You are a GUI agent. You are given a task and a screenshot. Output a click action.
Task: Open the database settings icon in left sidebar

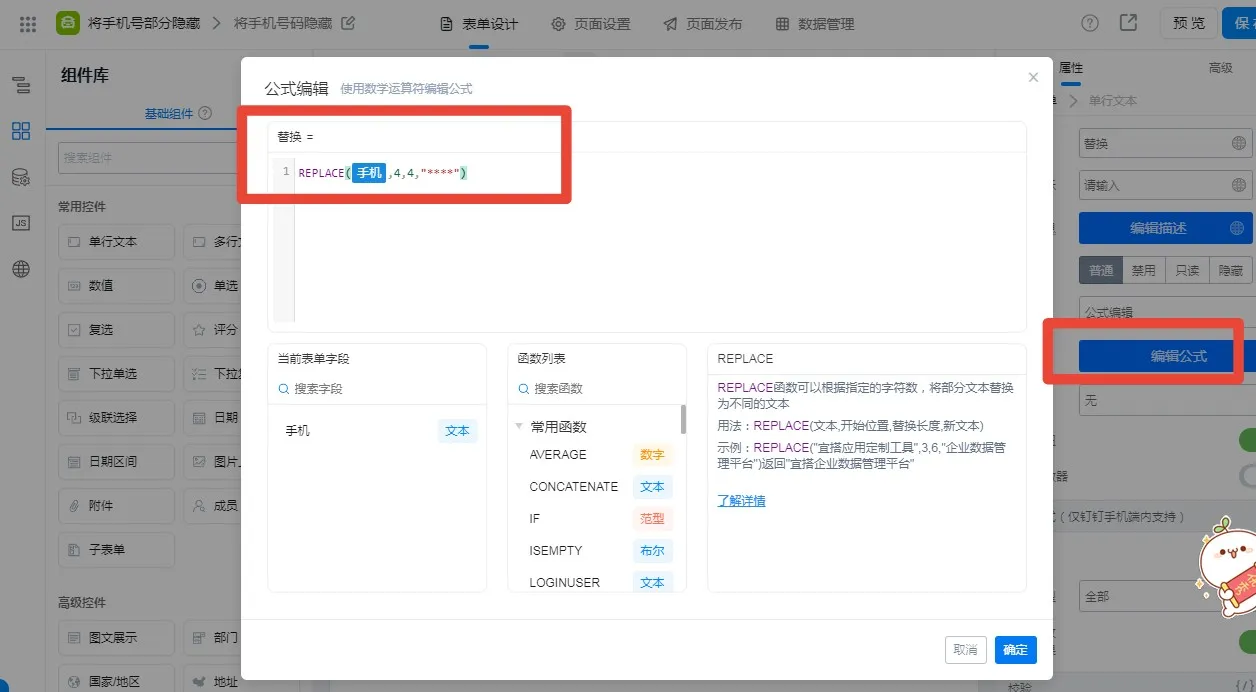click(20, 176)
